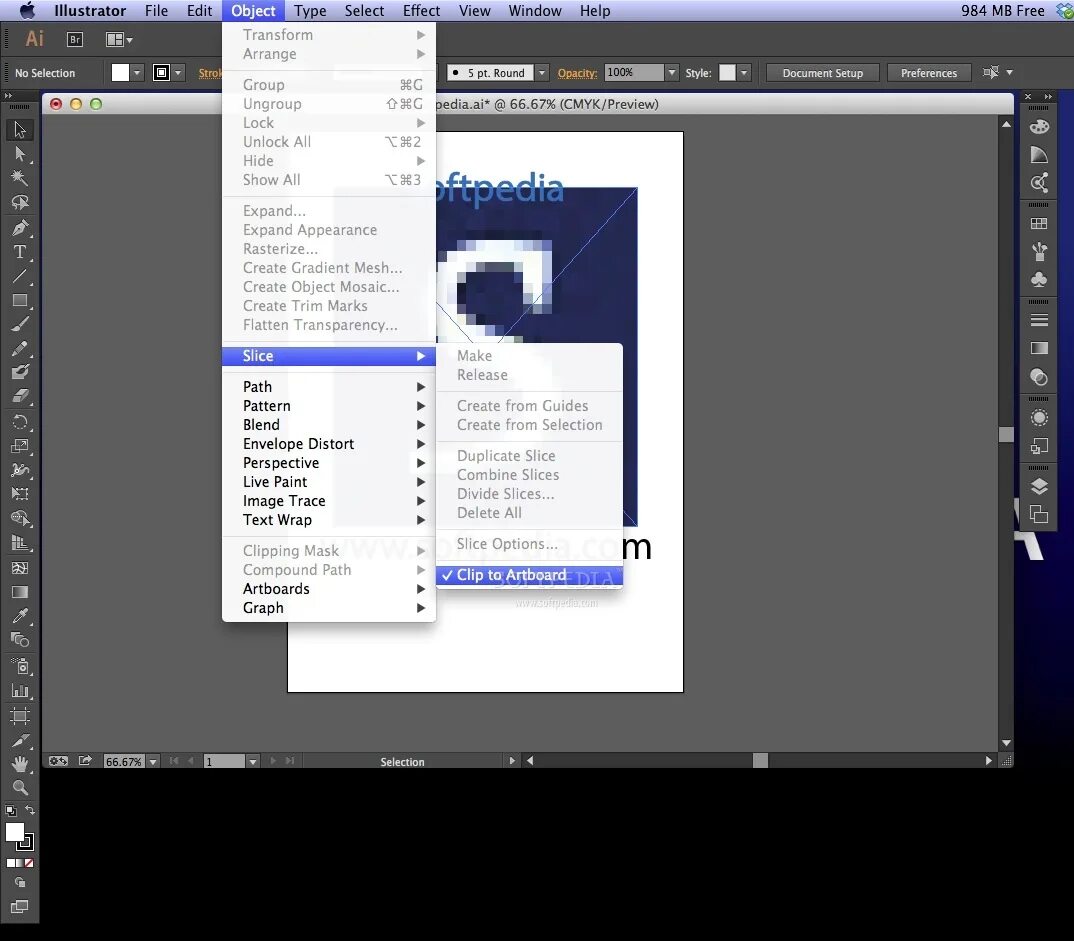Select the Lasso tool

pos(20,202)
